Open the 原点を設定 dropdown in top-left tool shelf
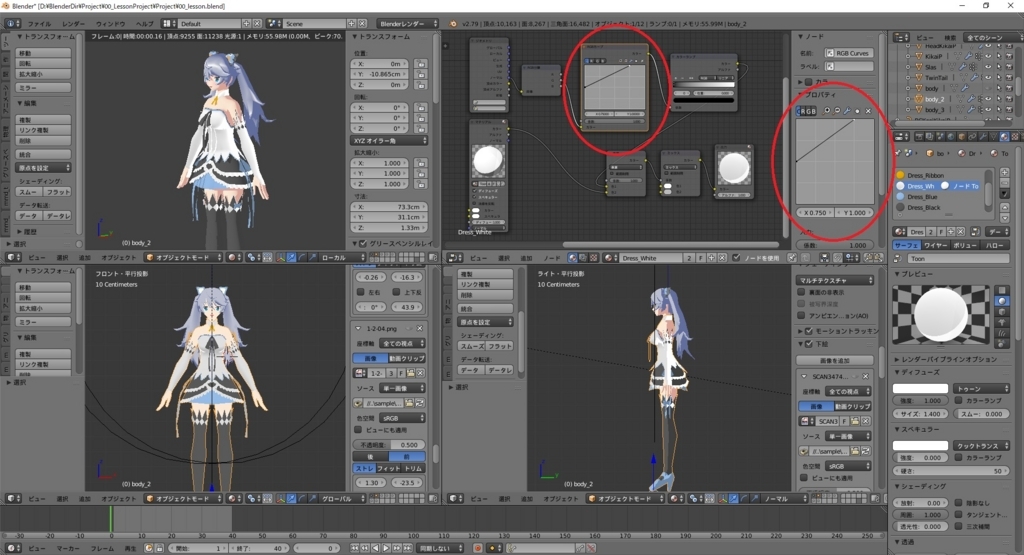 coord(44,168)
